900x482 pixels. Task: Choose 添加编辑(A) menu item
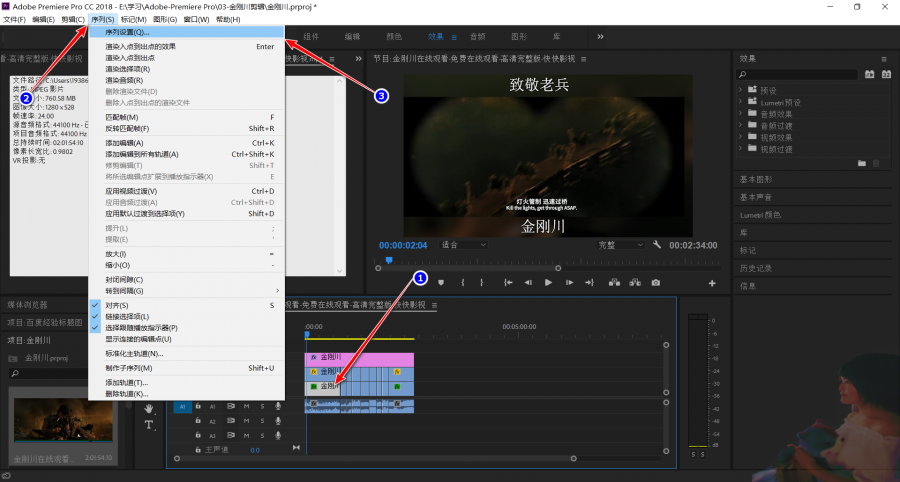point(187,143)
